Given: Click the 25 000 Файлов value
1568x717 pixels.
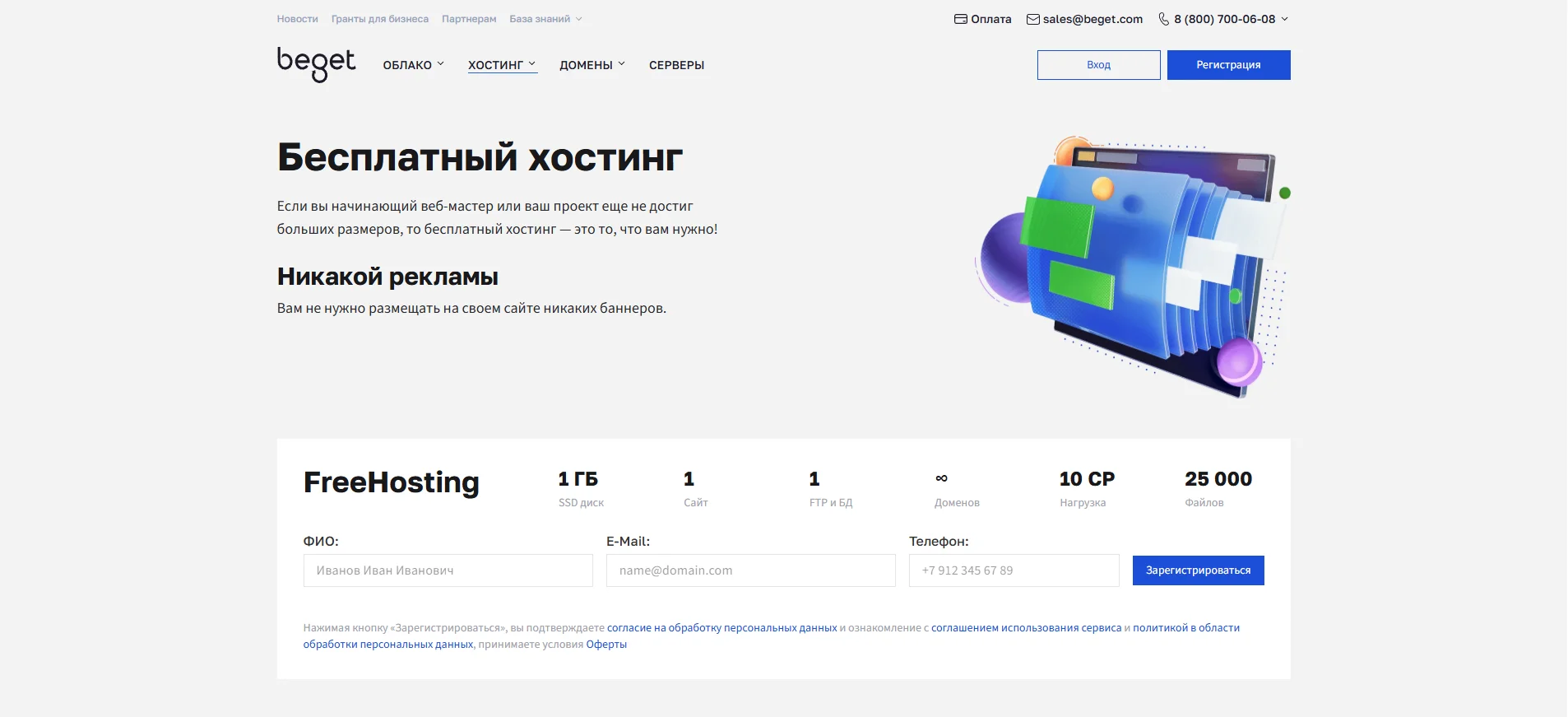Looking at the screenshot, I should pyautogui.click(x=1218, y=479).
